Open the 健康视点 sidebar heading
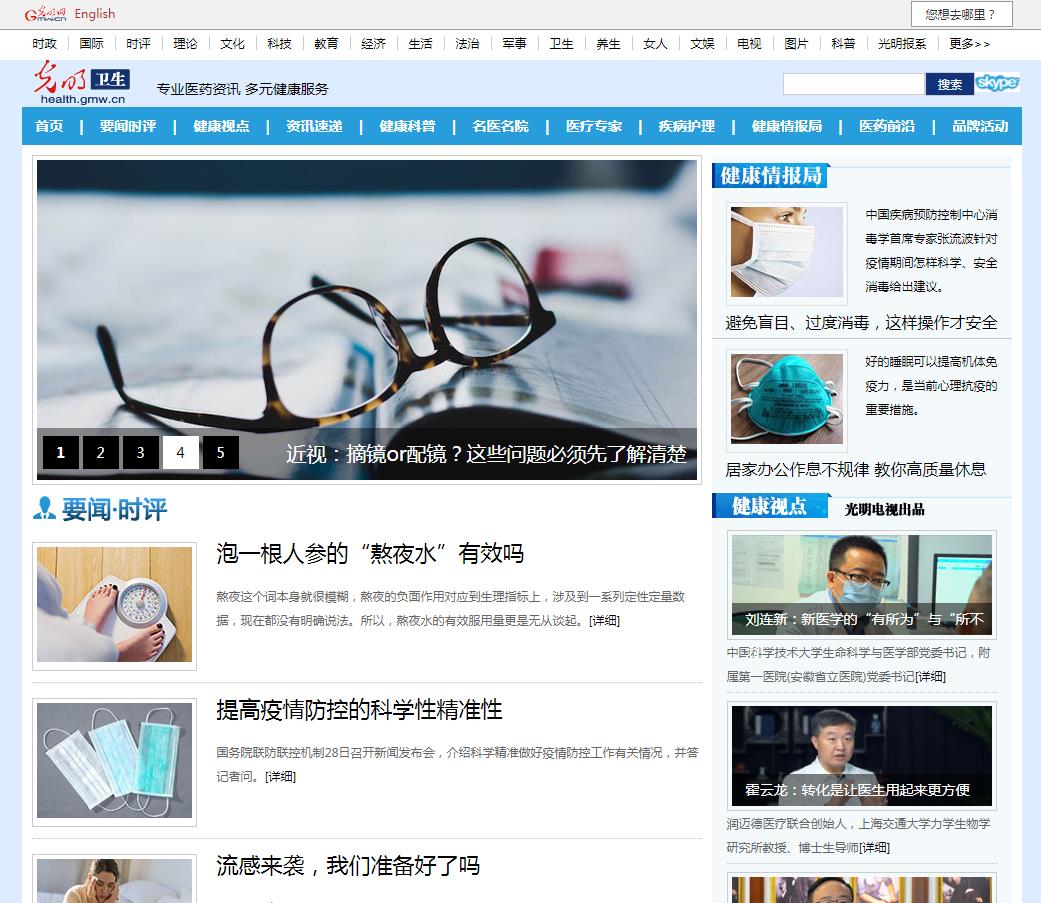The image size is (1041, 903). click(770, 507)
